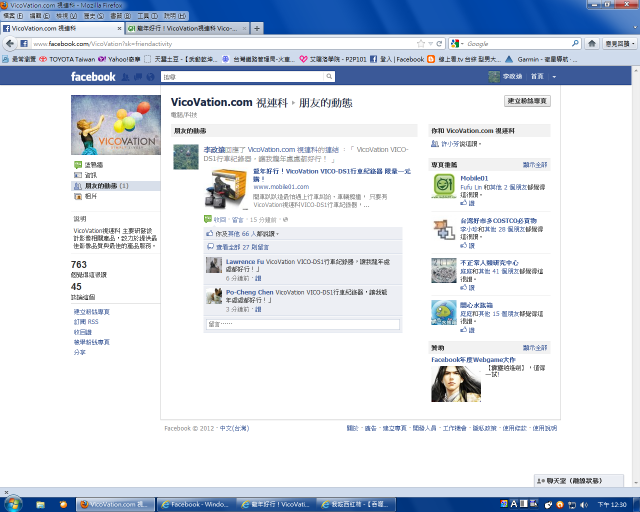This screenshot has width=640, height=512.
Task: Open the Firefox home page button
Action: pyautogui.click(x=592, y=43)
